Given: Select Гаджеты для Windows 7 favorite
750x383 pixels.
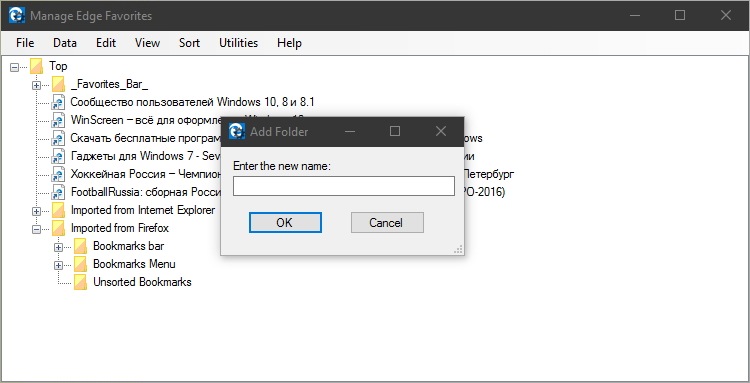Looking at the screenshot, I should tap(145, 156).
